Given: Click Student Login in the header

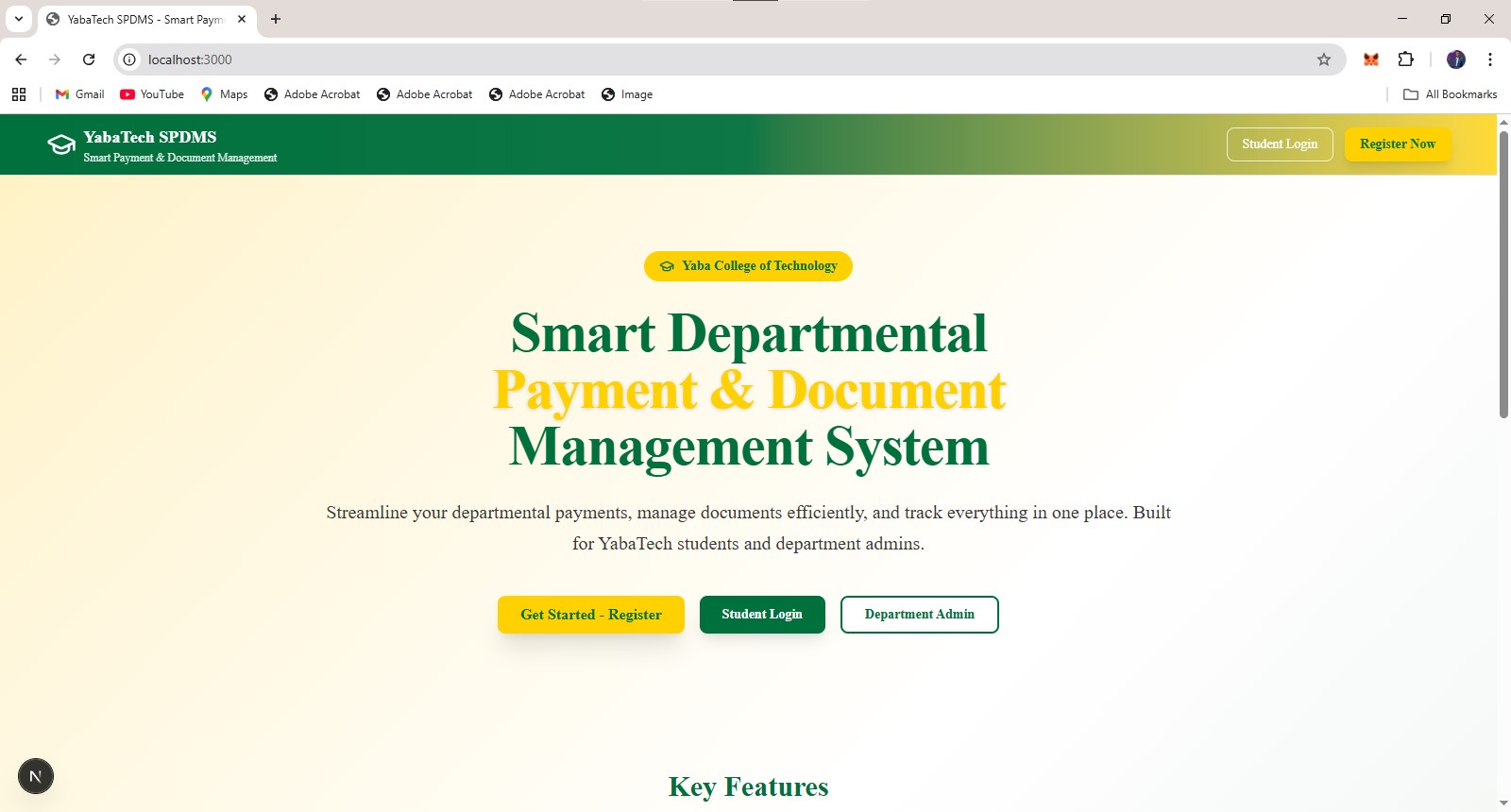Looking at the screenshot, I should point(1280,144).
